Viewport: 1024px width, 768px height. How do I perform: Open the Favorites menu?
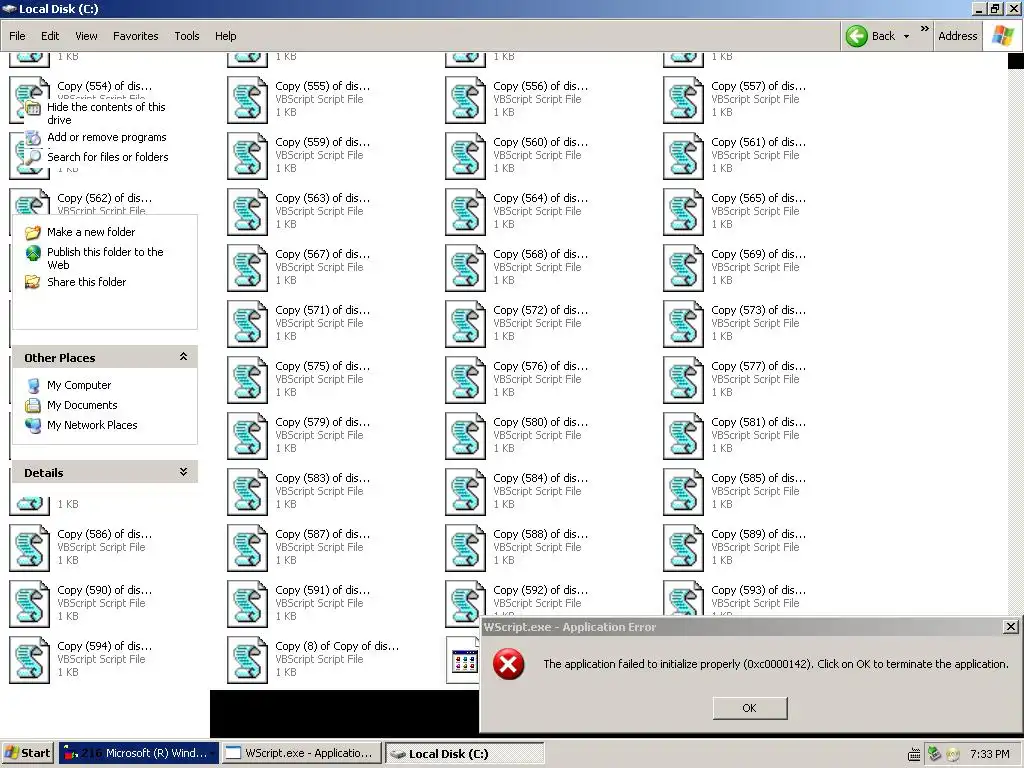[x=135, y=36]
